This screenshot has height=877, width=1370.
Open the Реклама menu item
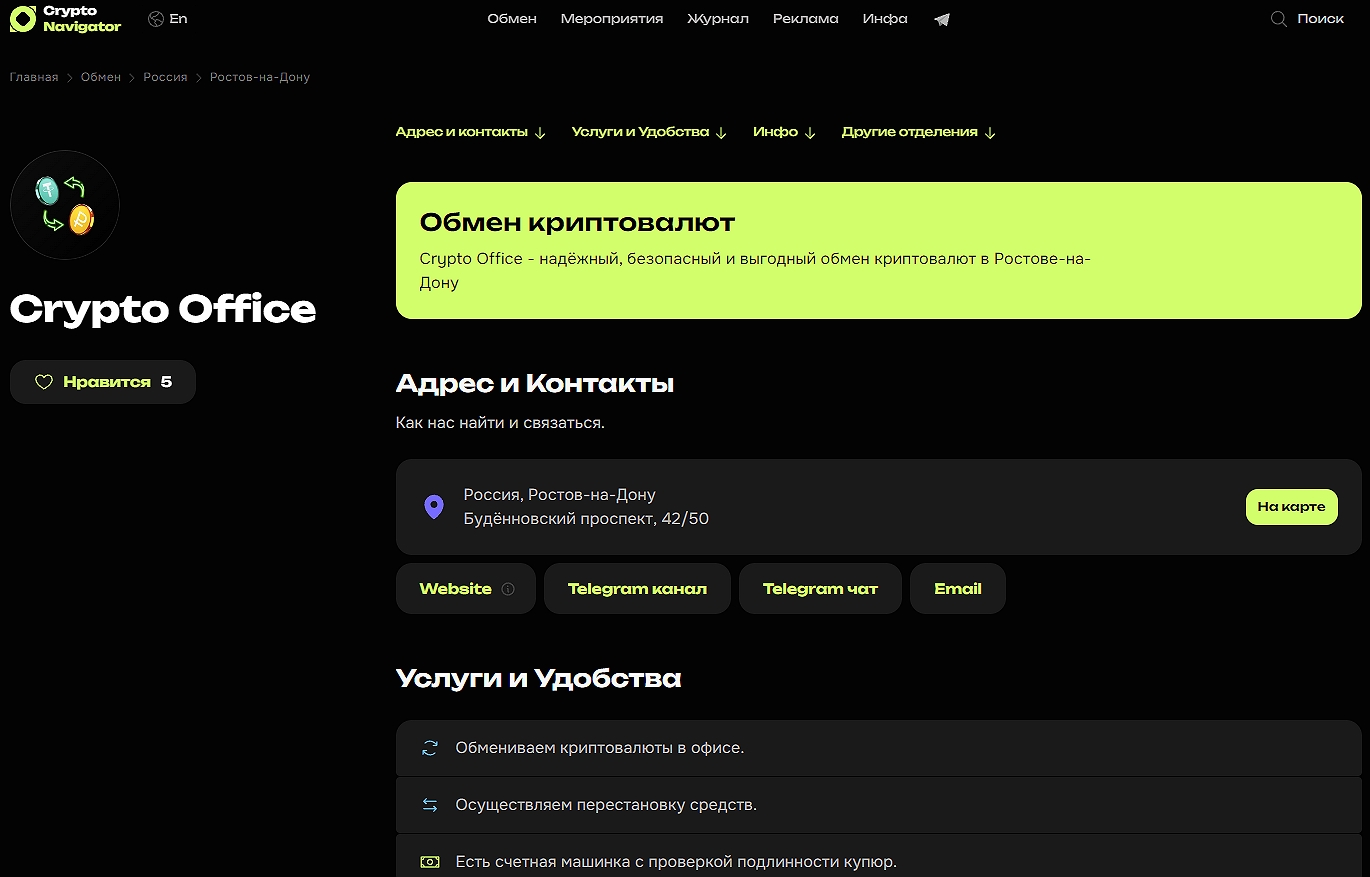coord(806,19)
